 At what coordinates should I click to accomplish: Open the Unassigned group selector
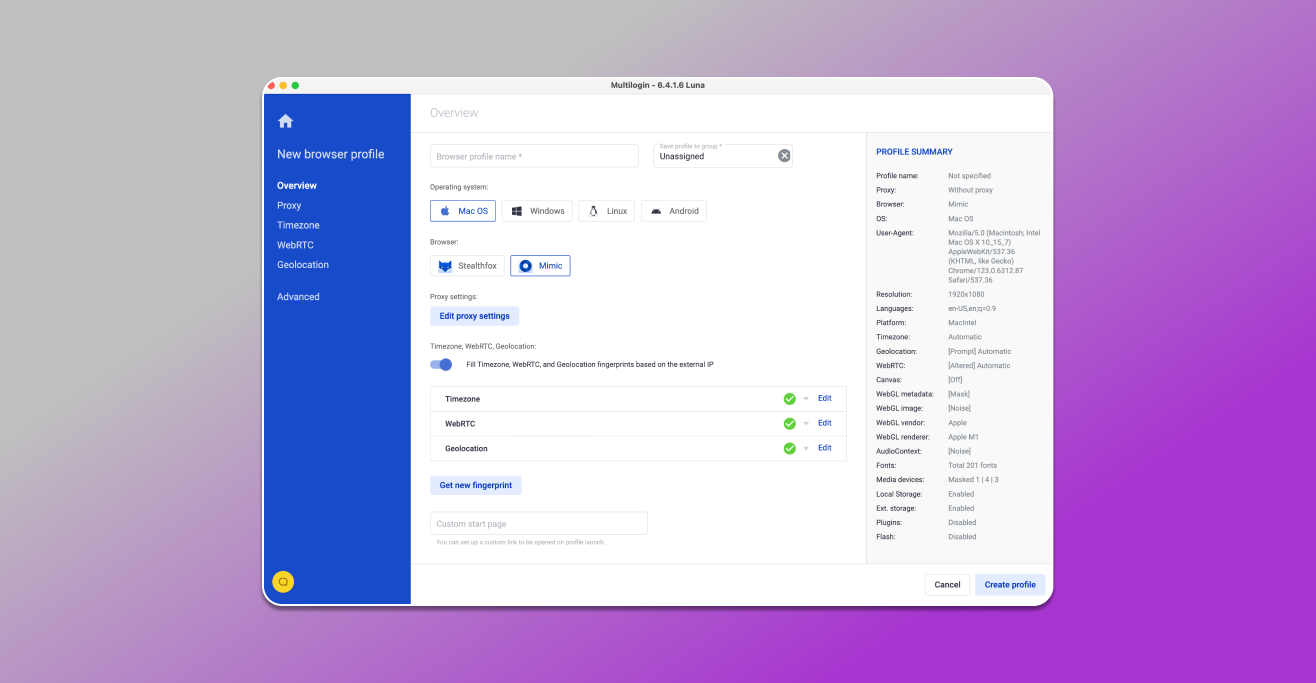tap(710, 157)
